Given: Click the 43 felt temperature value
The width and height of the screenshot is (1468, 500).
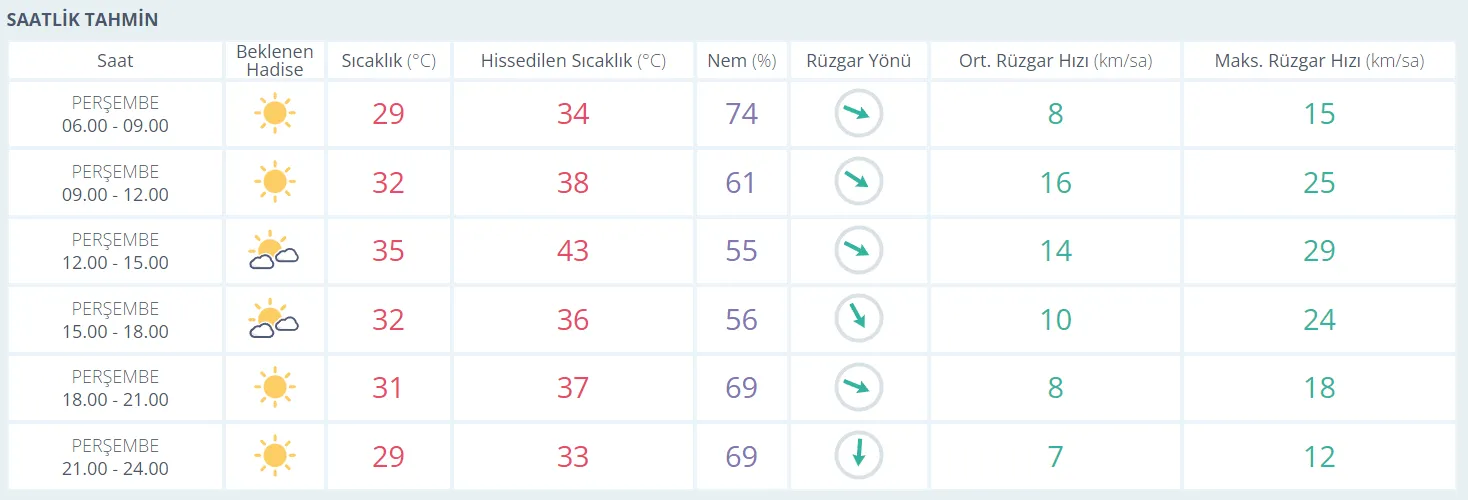Looking at the screenshot, I should click(x=573, y=251).
